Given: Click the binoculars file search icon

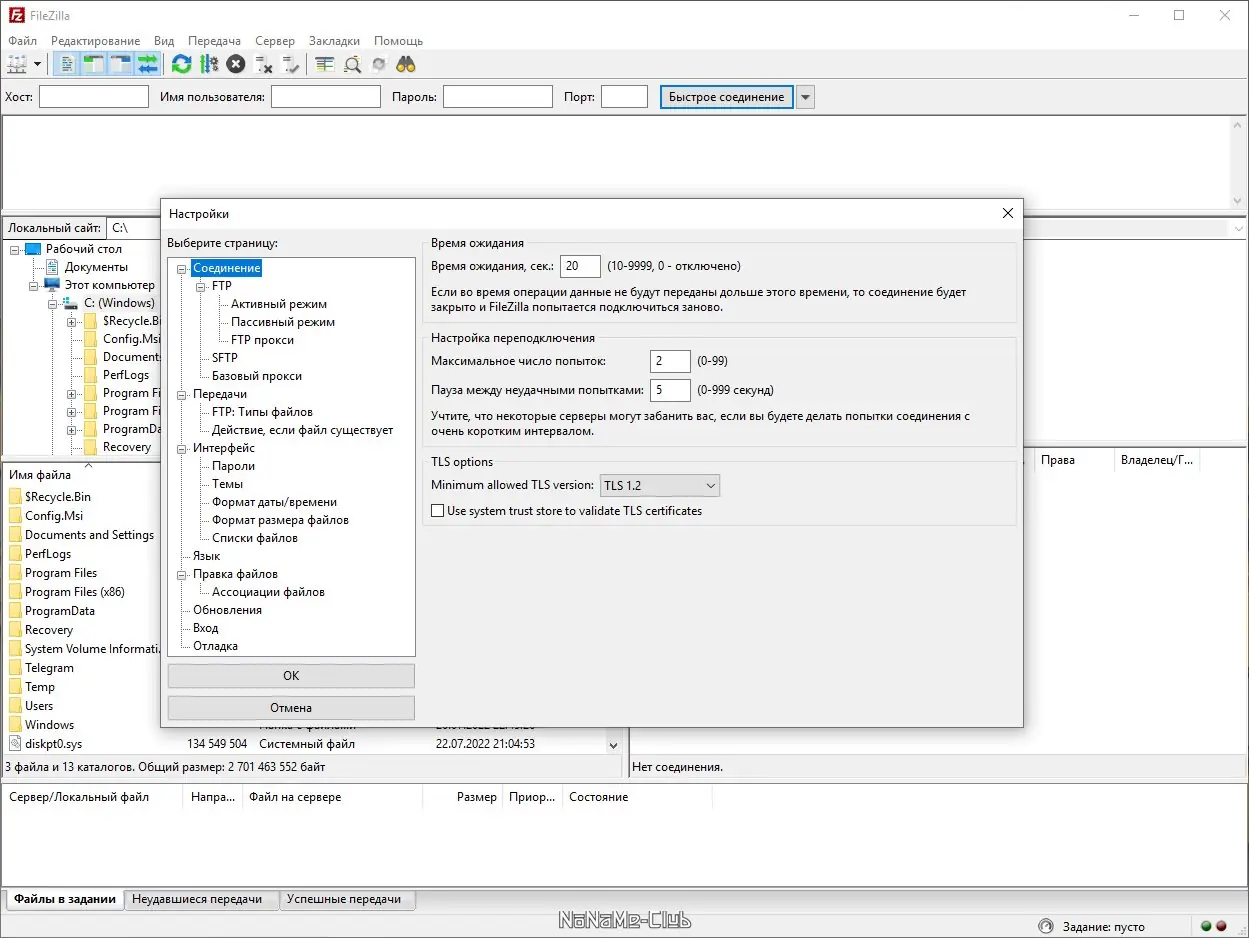Looking at the screenshot, I should coord(406,64).
